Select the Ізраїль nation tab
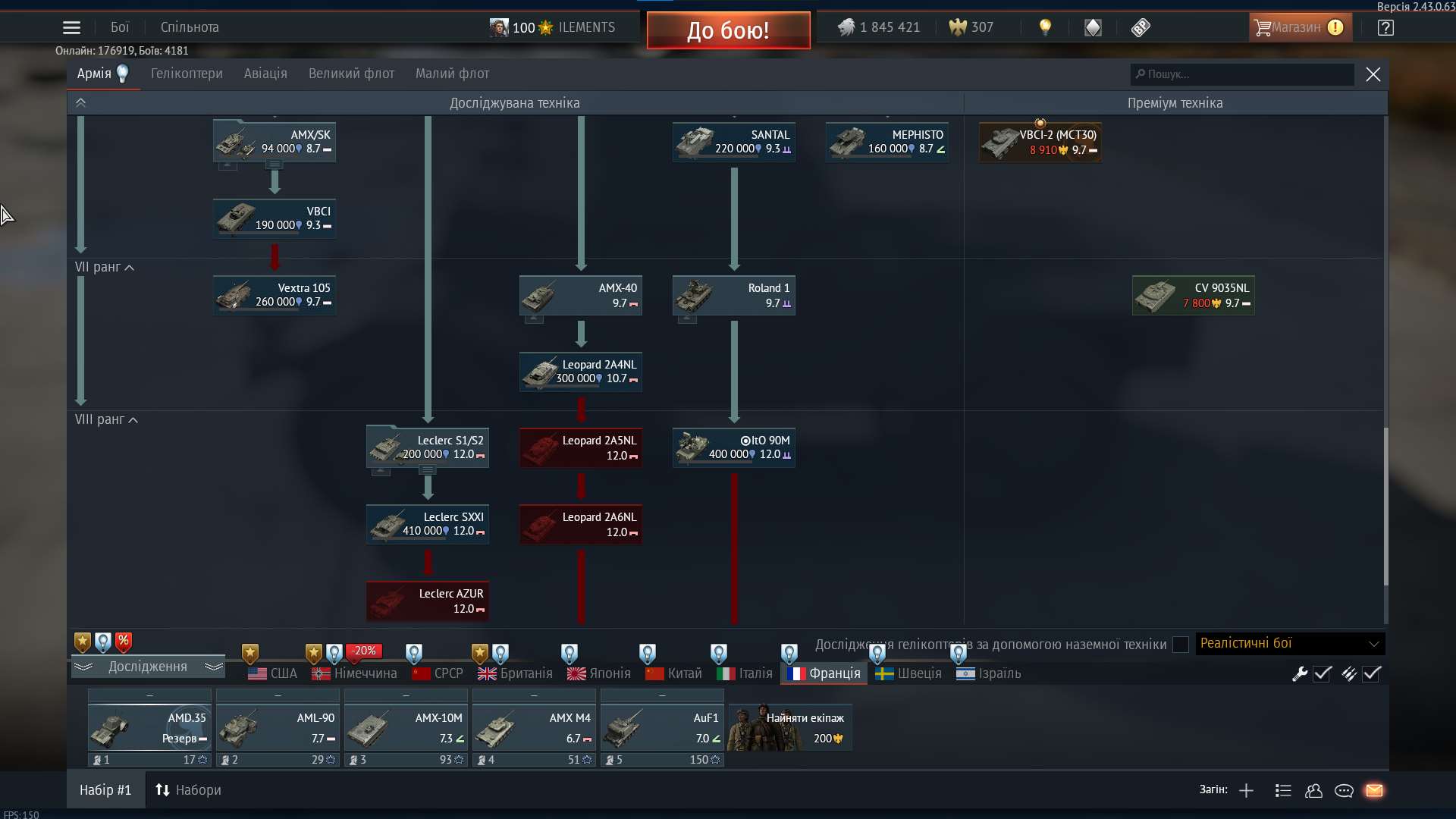Viewport: 1456px width, 819px height. click(989, 673)
